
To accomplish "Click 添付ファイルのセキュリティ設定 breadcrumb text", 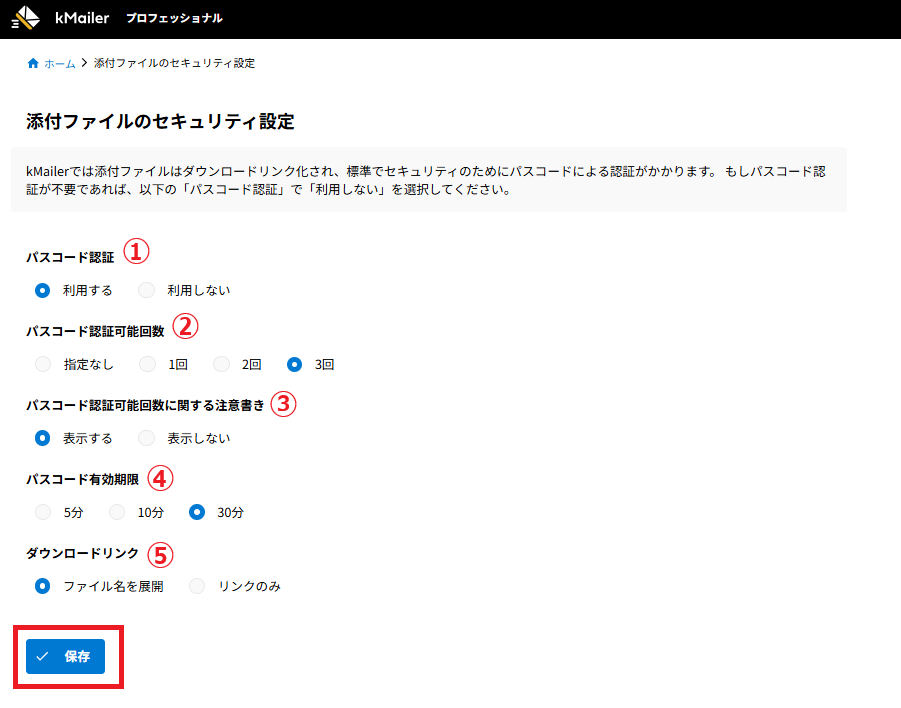I will tap(174, 63).
